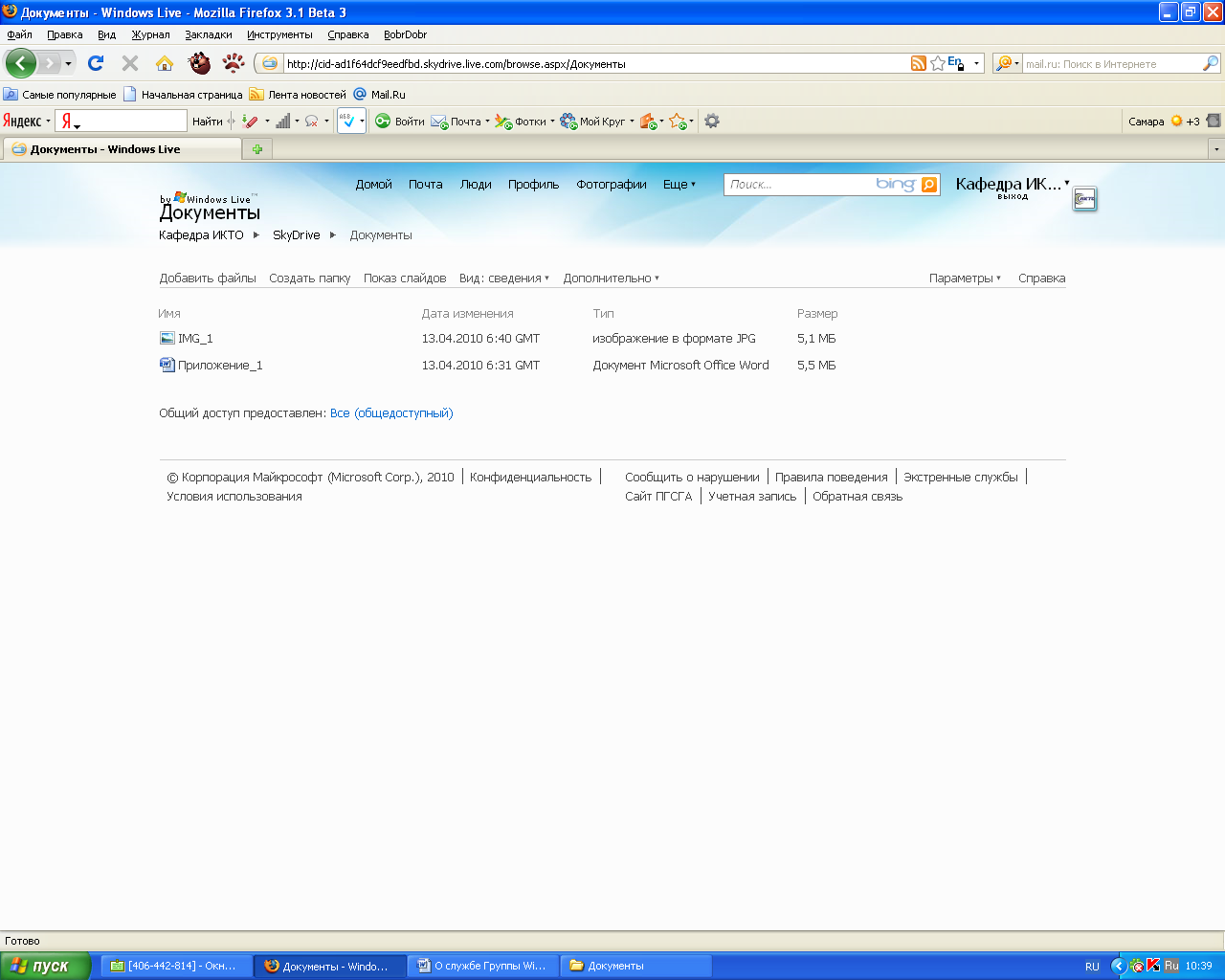Open the Файл menu
This screenshot has height=980, width=1225.
19,34
